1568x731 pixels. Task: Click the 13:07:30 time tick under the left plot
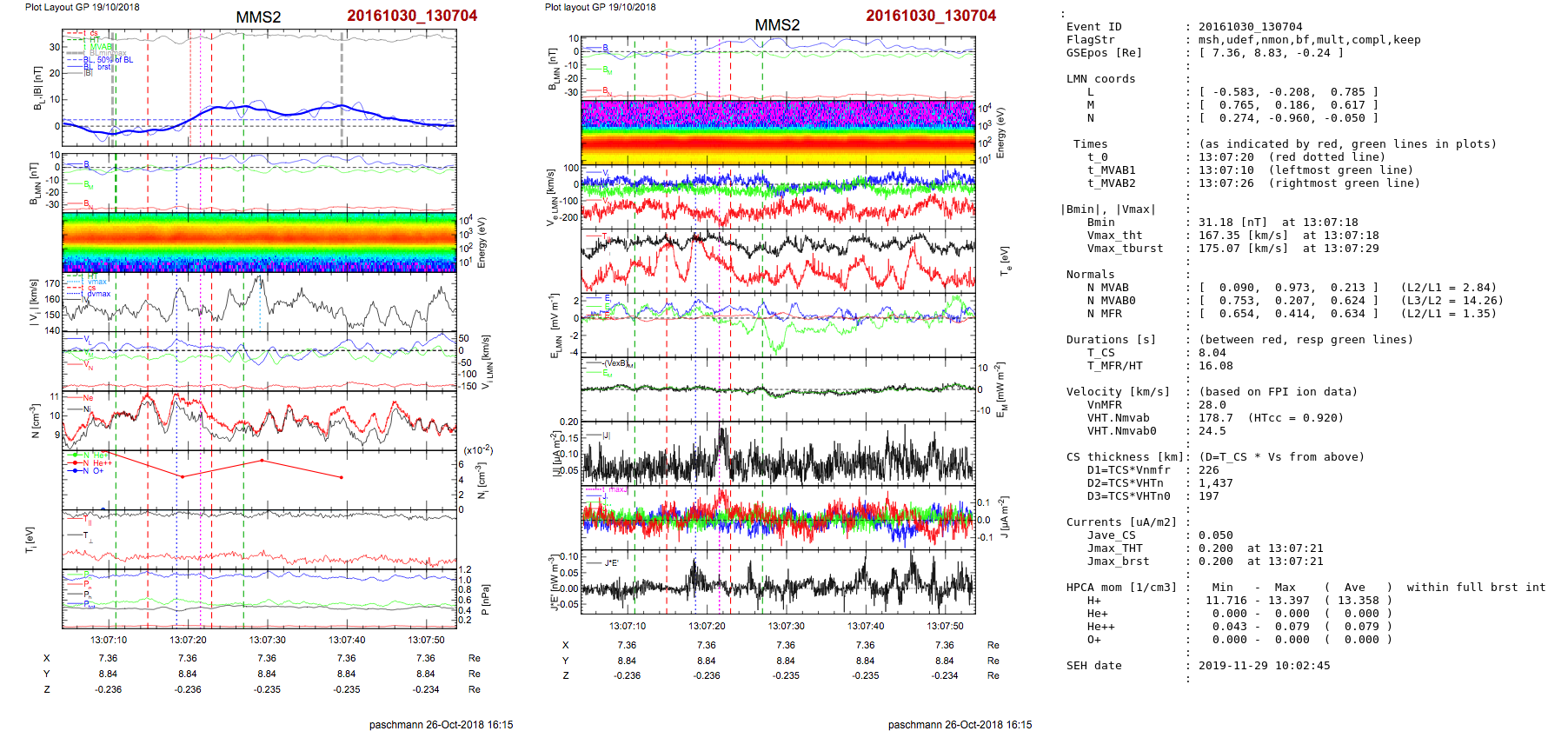(267, 640)
